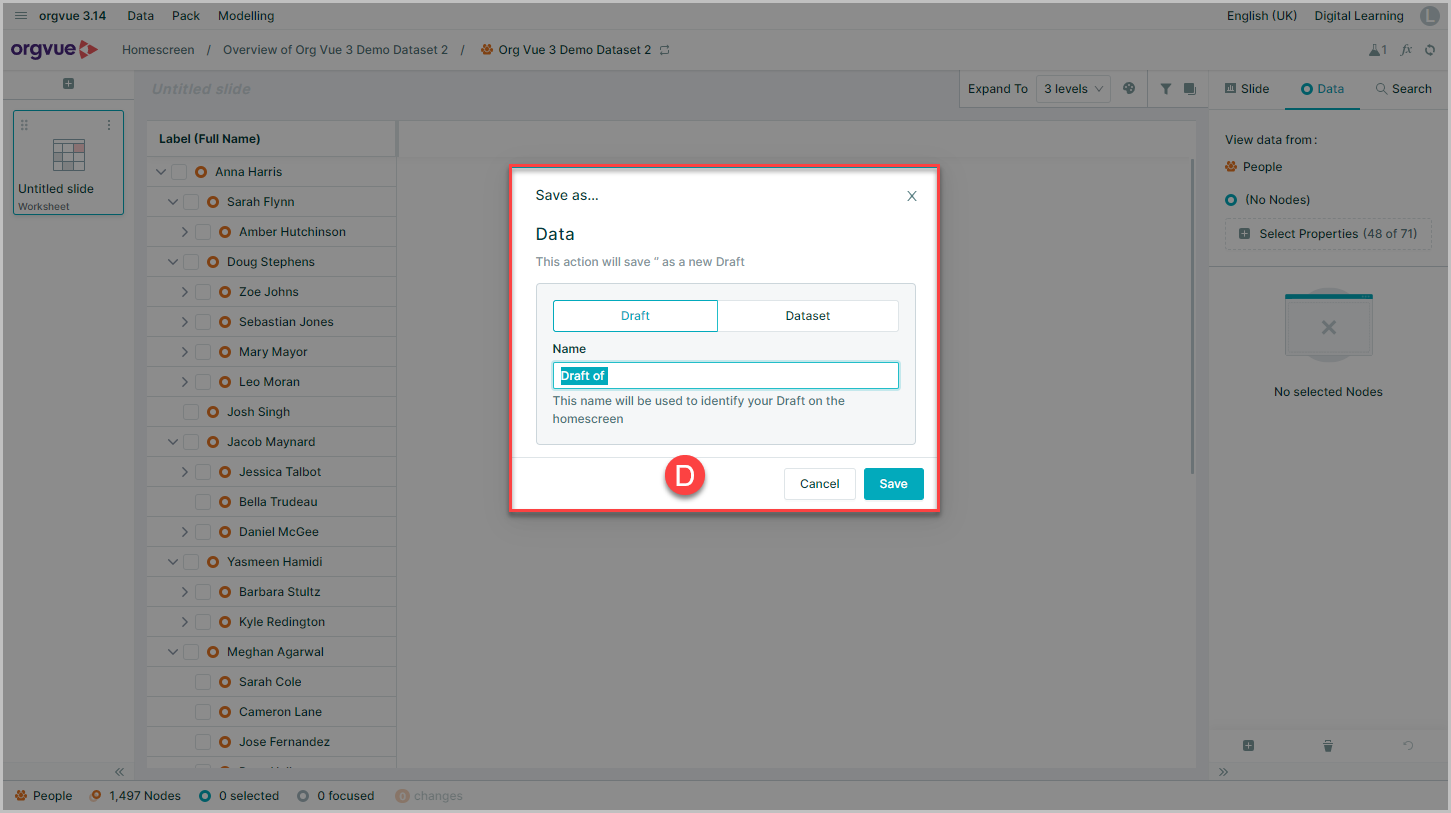1451x813 pixels.
Task: Click the plus icon below the Data panel
Action: (x=1248, y=746)
